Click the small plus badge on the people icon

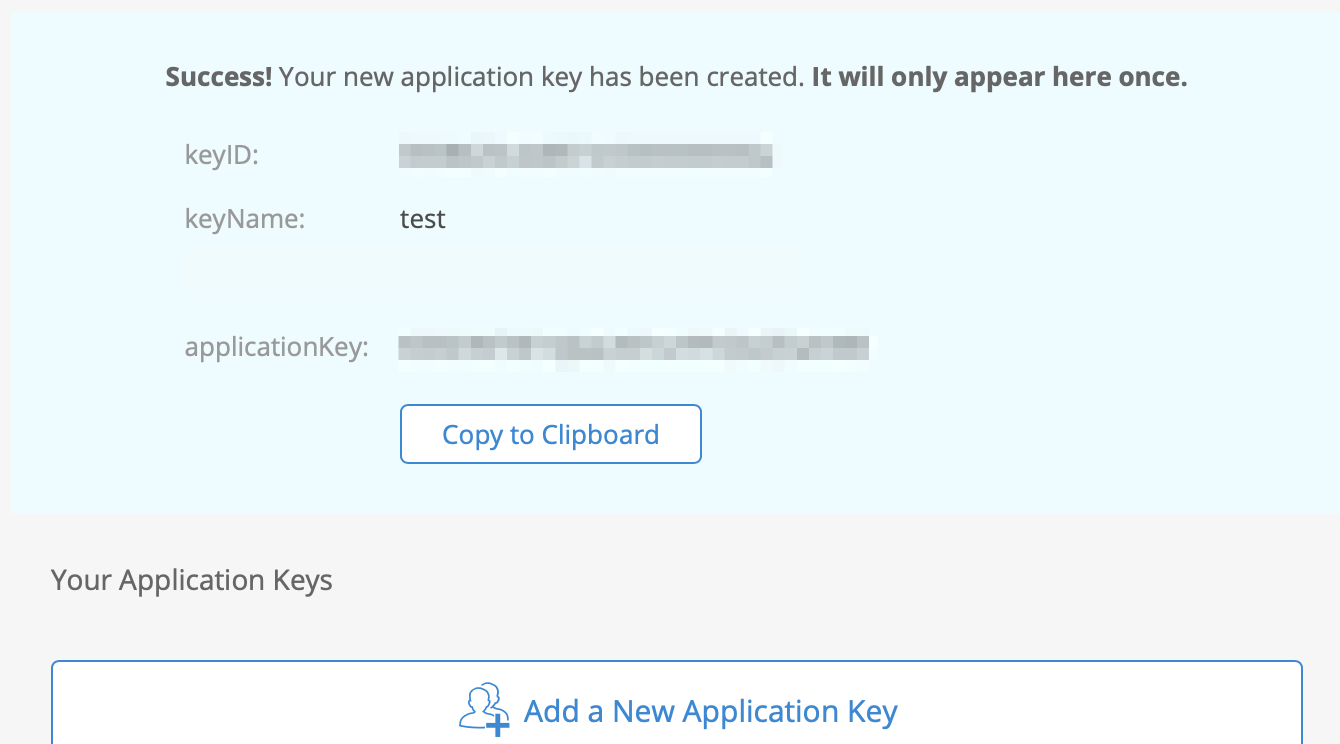coord(498,725)
